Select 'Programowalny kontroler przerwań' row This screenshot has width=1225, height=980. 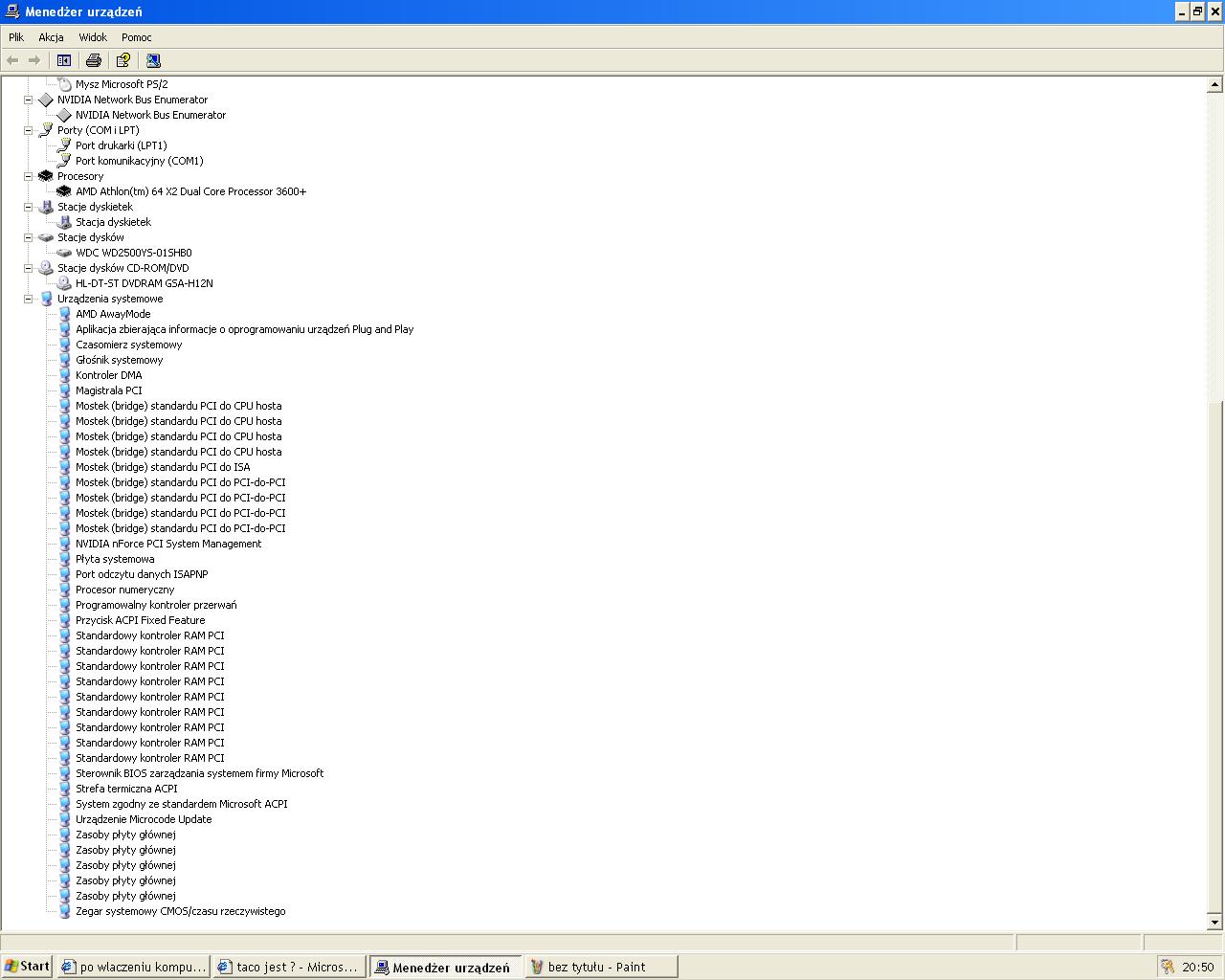point(156,605)
